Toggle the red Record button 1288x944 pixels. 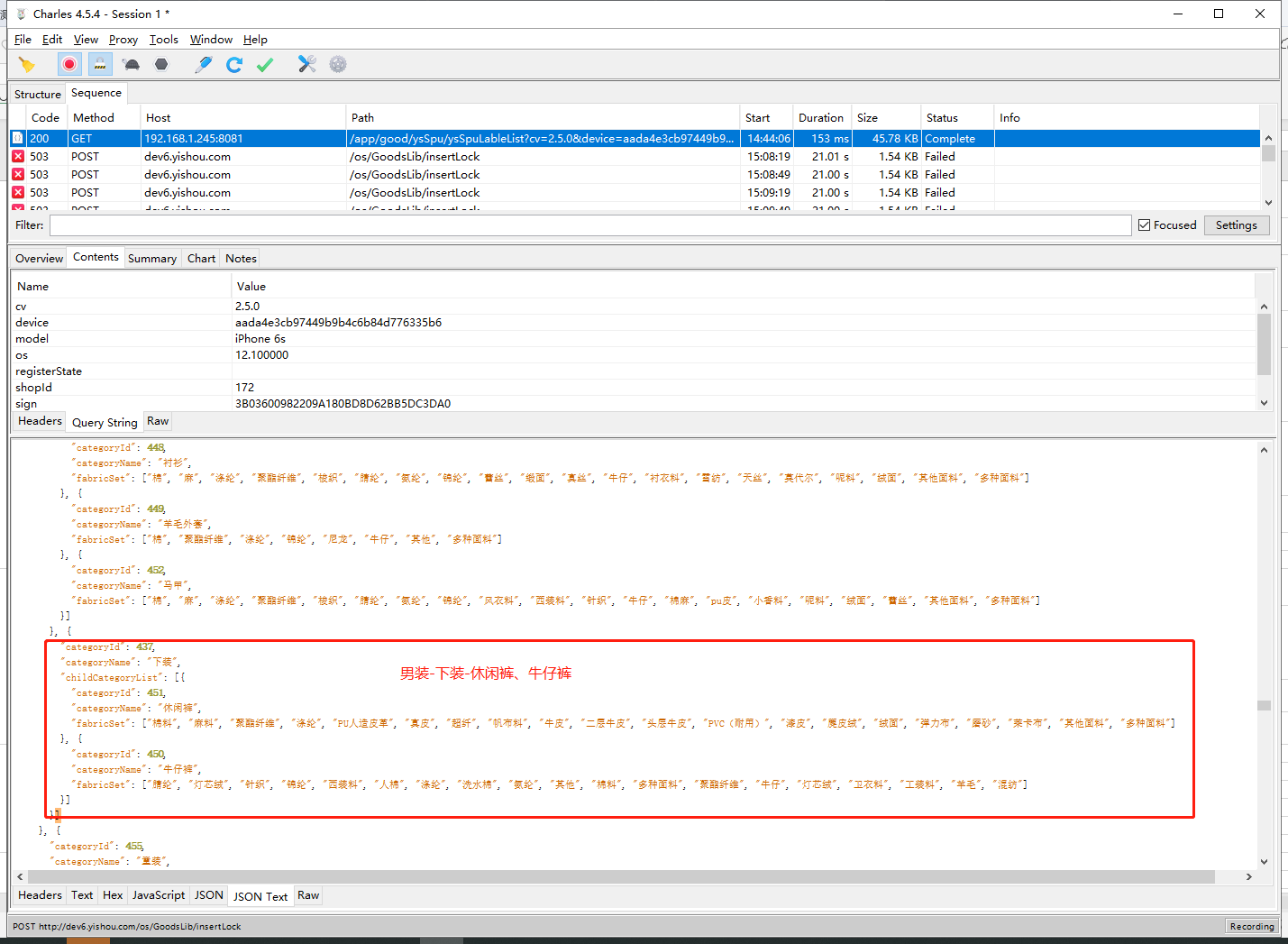point(69,64)
